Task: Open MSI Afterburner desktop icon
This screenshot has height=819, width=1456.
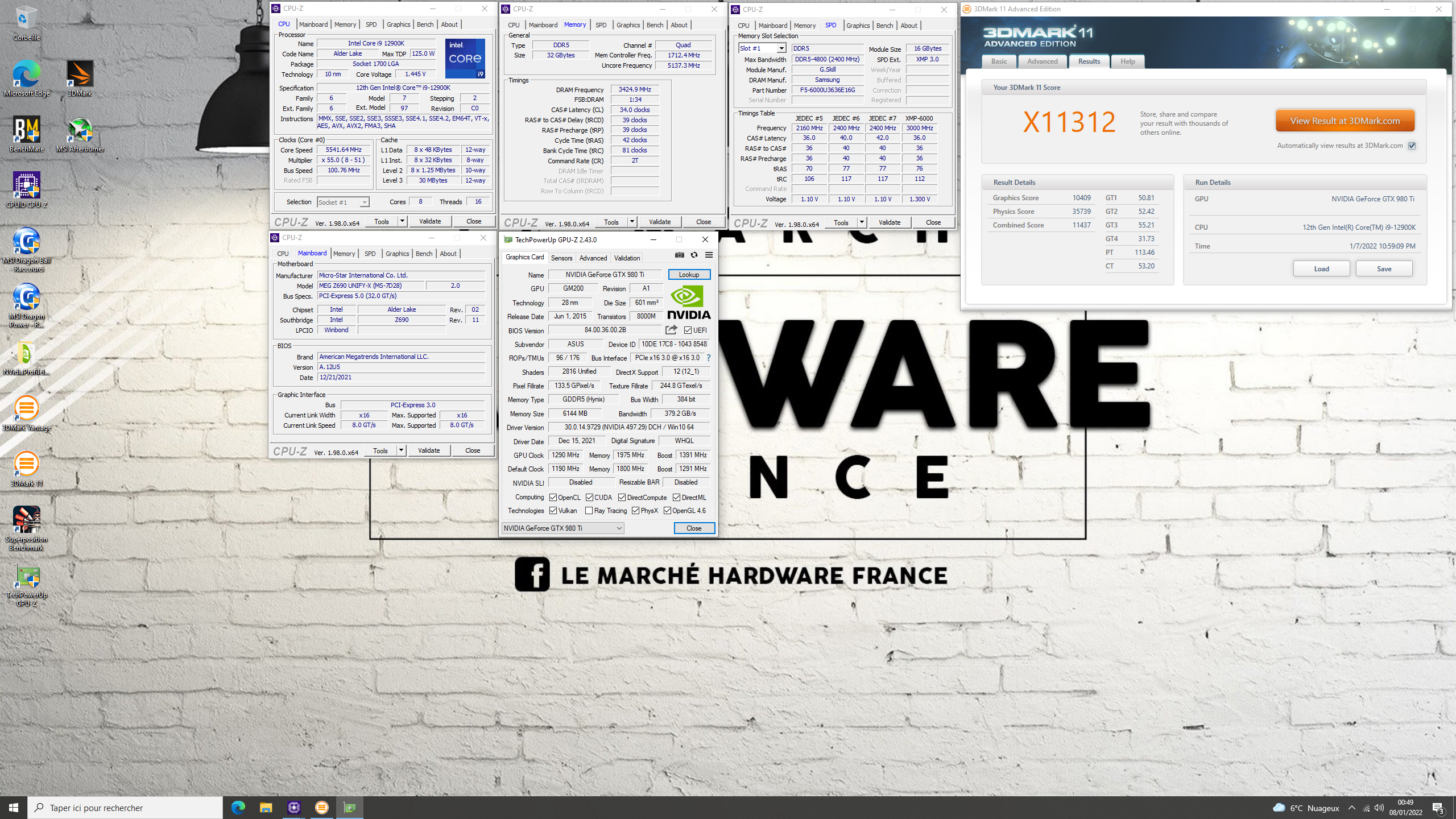Action: point(80,134)
